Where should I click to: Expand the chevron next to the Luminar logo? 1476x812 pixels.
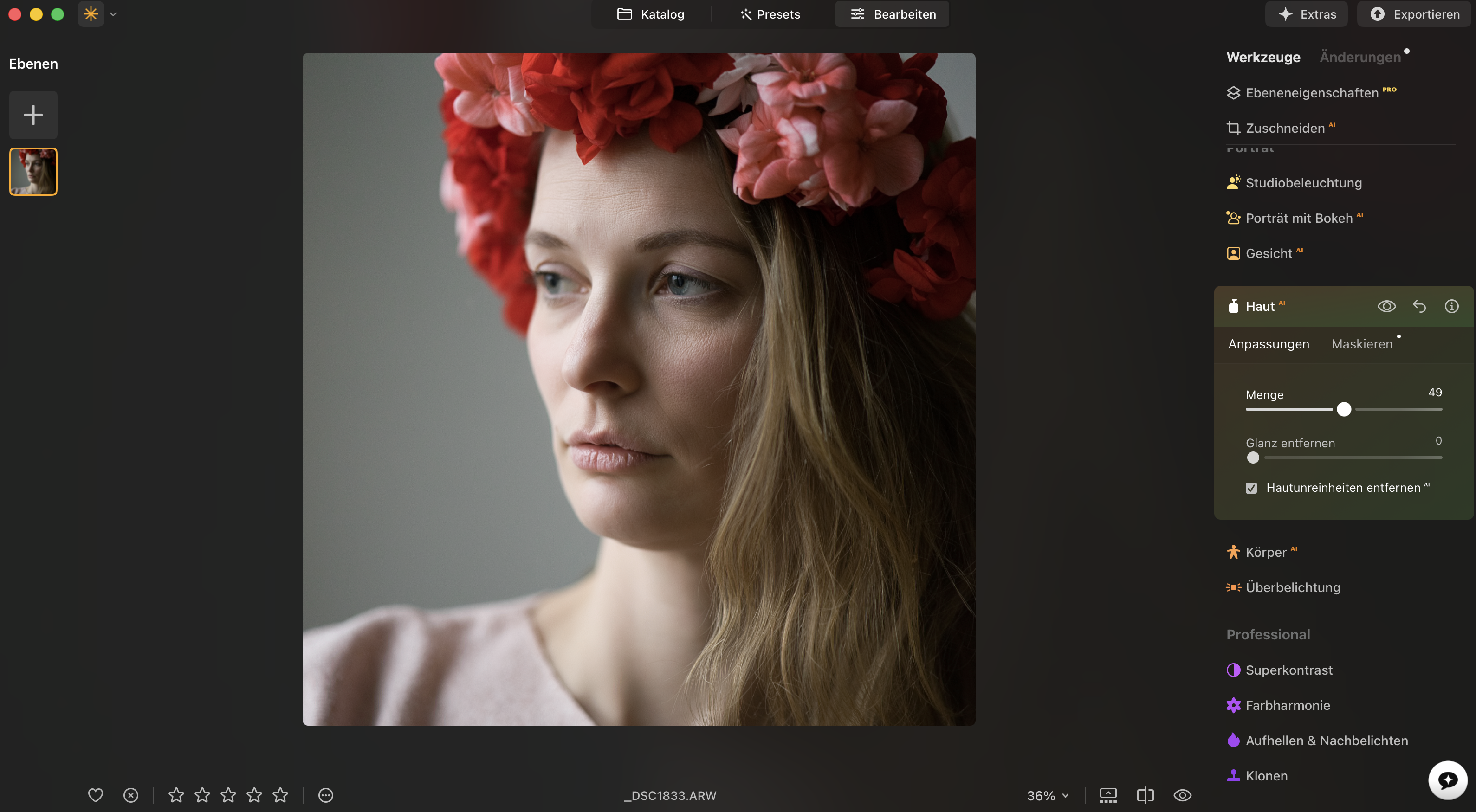113,14
